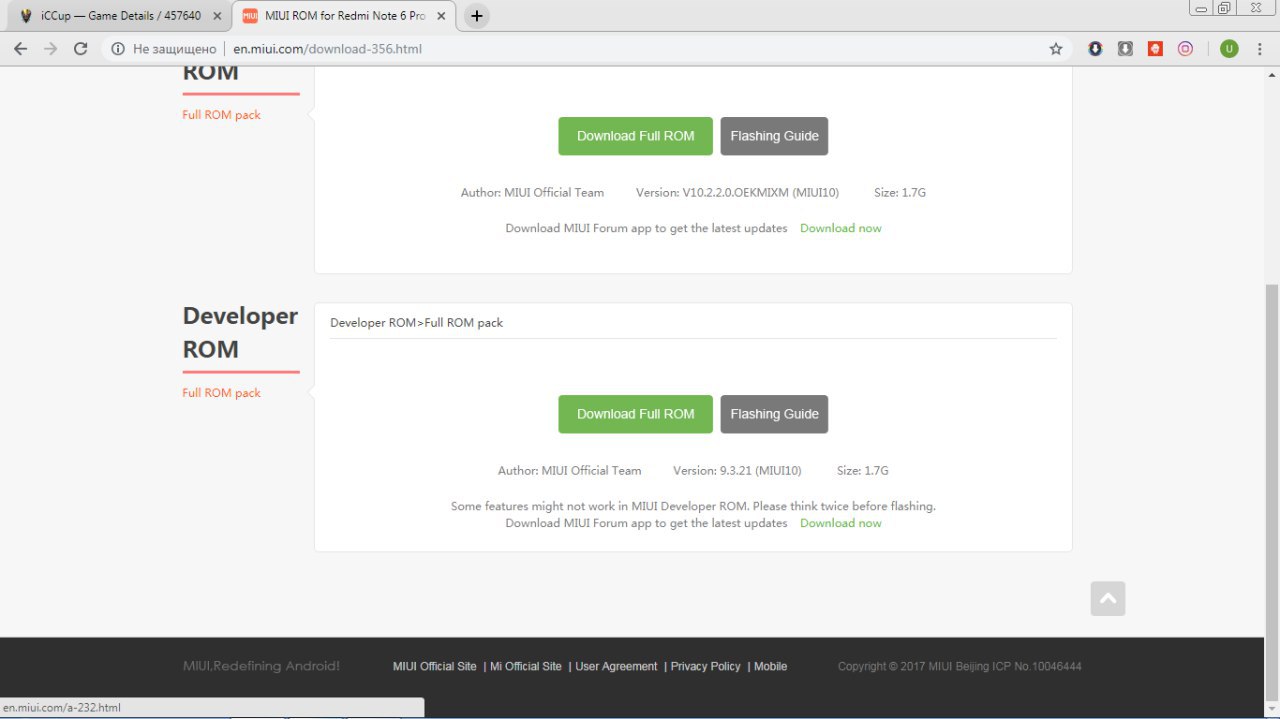Select Full ROM pack under Developer ROM
Viewport: 1280px width, 719px height.
(x=221, y=393)
